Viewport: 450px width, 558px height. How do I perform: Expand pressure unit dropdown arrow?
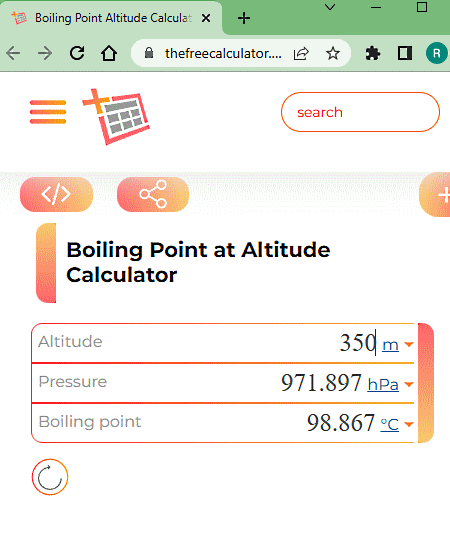coord(409,384)
